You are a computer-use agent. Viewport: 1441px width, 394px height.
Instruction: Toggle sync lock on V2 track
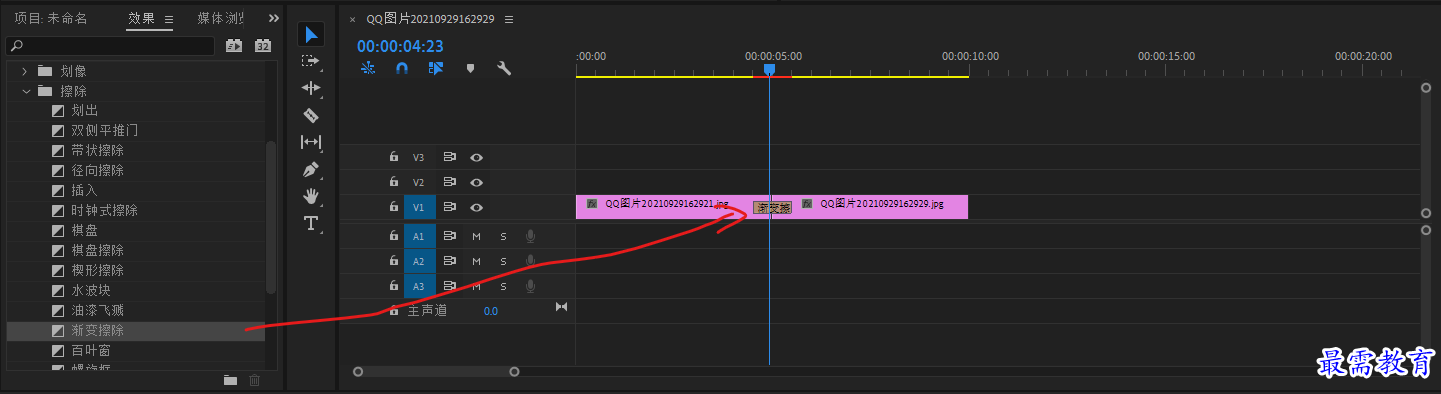click(450, 182)
